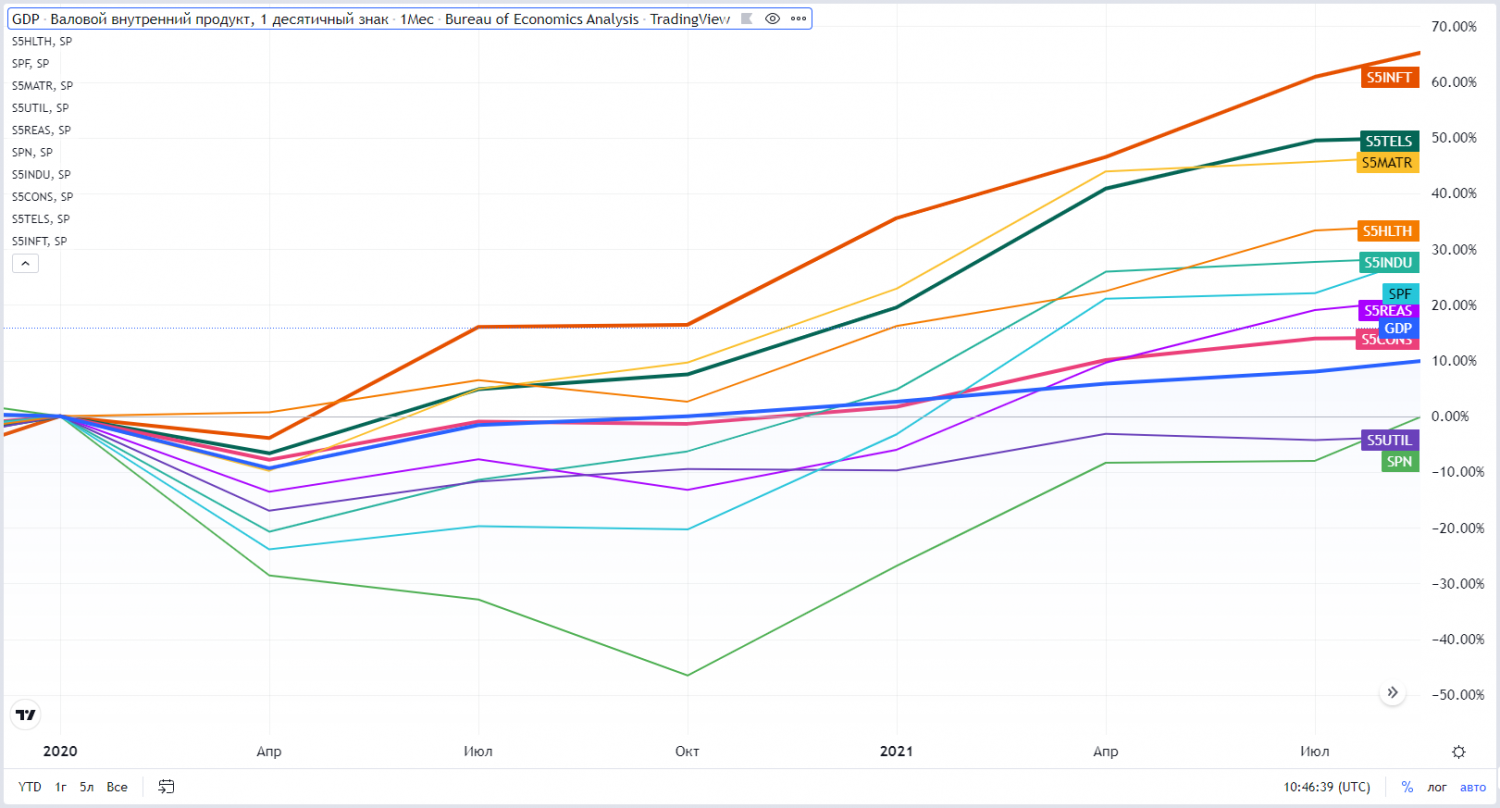Collapse the indicator legend list
Viewport: 1500px width, 808px height.
(x=25, y=264)
